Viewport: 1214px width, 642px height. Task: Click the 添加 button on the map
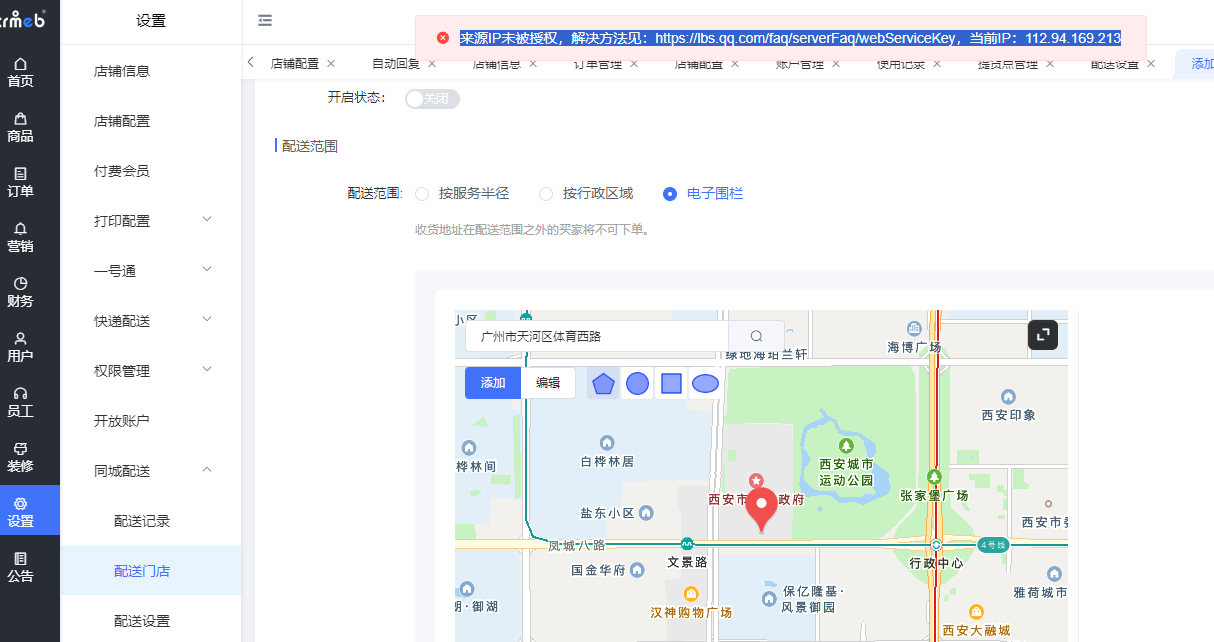coord(493,383)
